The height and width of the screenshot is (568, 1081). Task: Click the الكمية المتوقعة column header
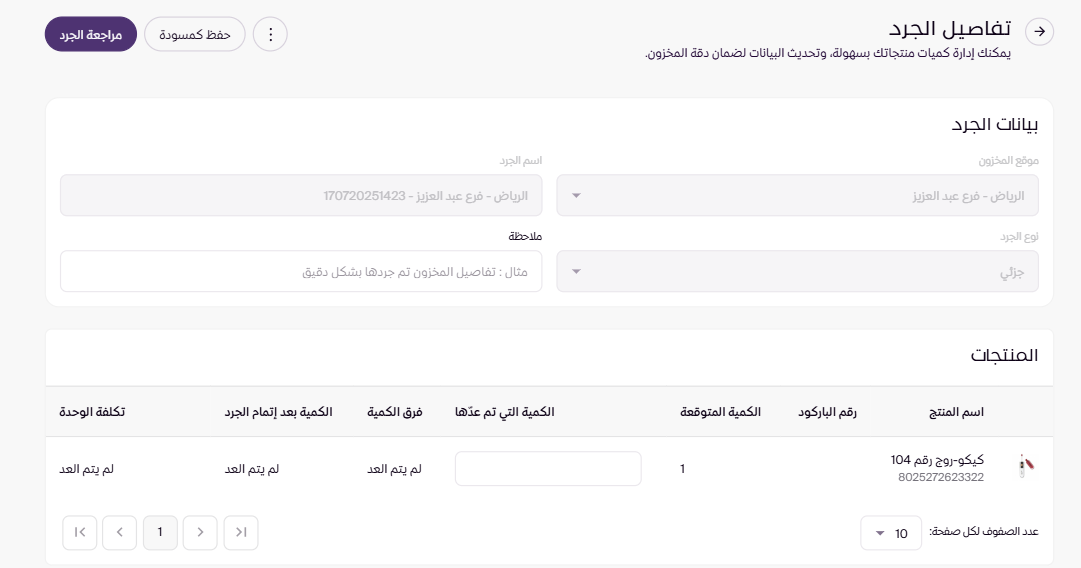point(720,412)
